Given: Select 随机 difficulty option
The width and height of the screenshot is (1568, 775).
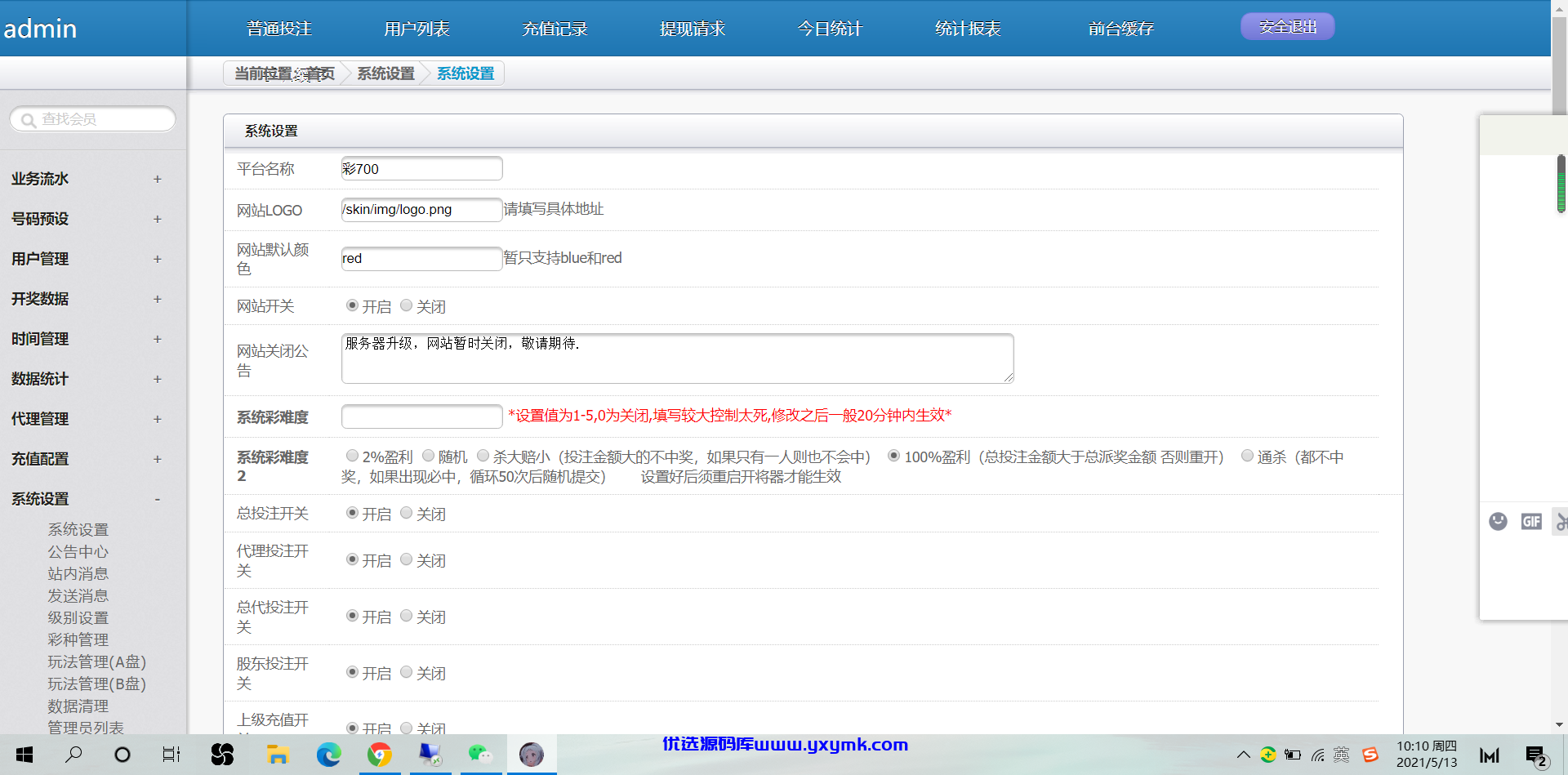Looking at the screenshot, I should pyautogui.click(x=428, y=456).
